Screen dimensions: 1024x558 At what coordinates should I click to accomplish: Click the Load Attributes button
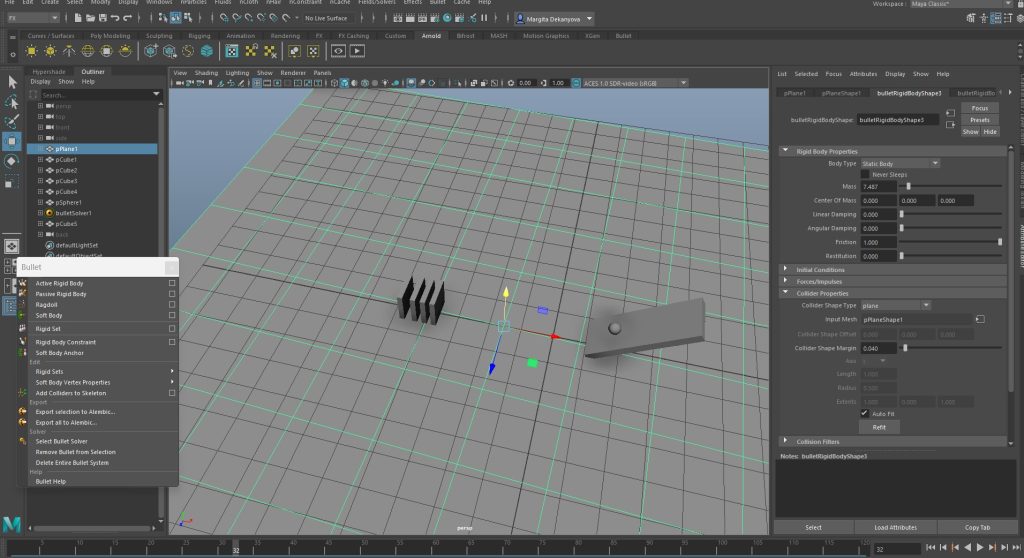[x=895, y=527]
